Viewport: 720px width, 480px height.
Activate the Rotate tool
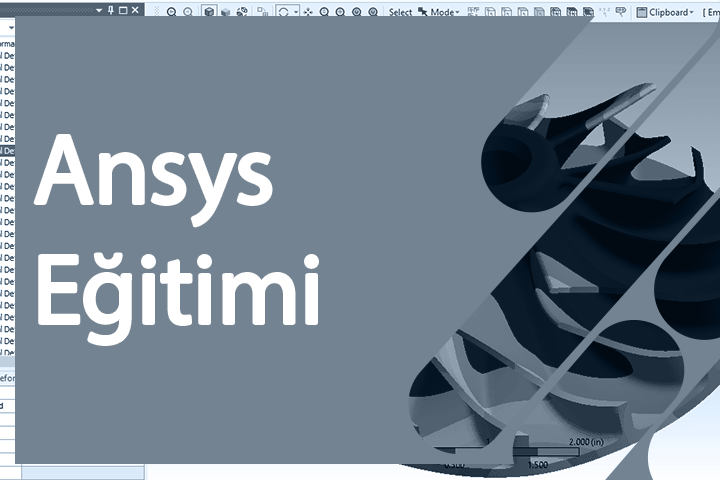point(284,12)
